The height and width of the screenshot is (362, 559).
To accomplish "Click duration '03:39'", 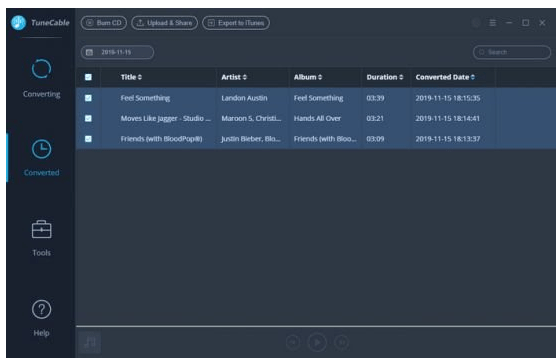I will click(375, 98).
